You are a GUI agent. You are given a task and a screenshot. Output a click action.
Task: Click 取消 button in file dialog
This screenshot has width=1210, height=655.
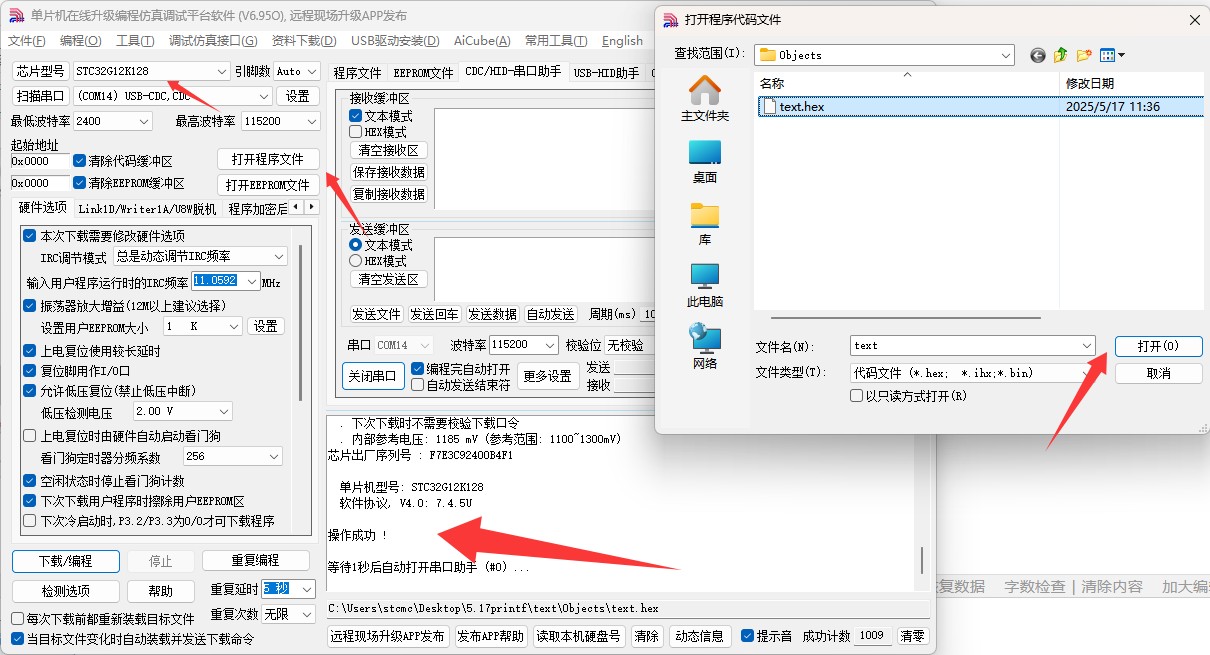1158,373
